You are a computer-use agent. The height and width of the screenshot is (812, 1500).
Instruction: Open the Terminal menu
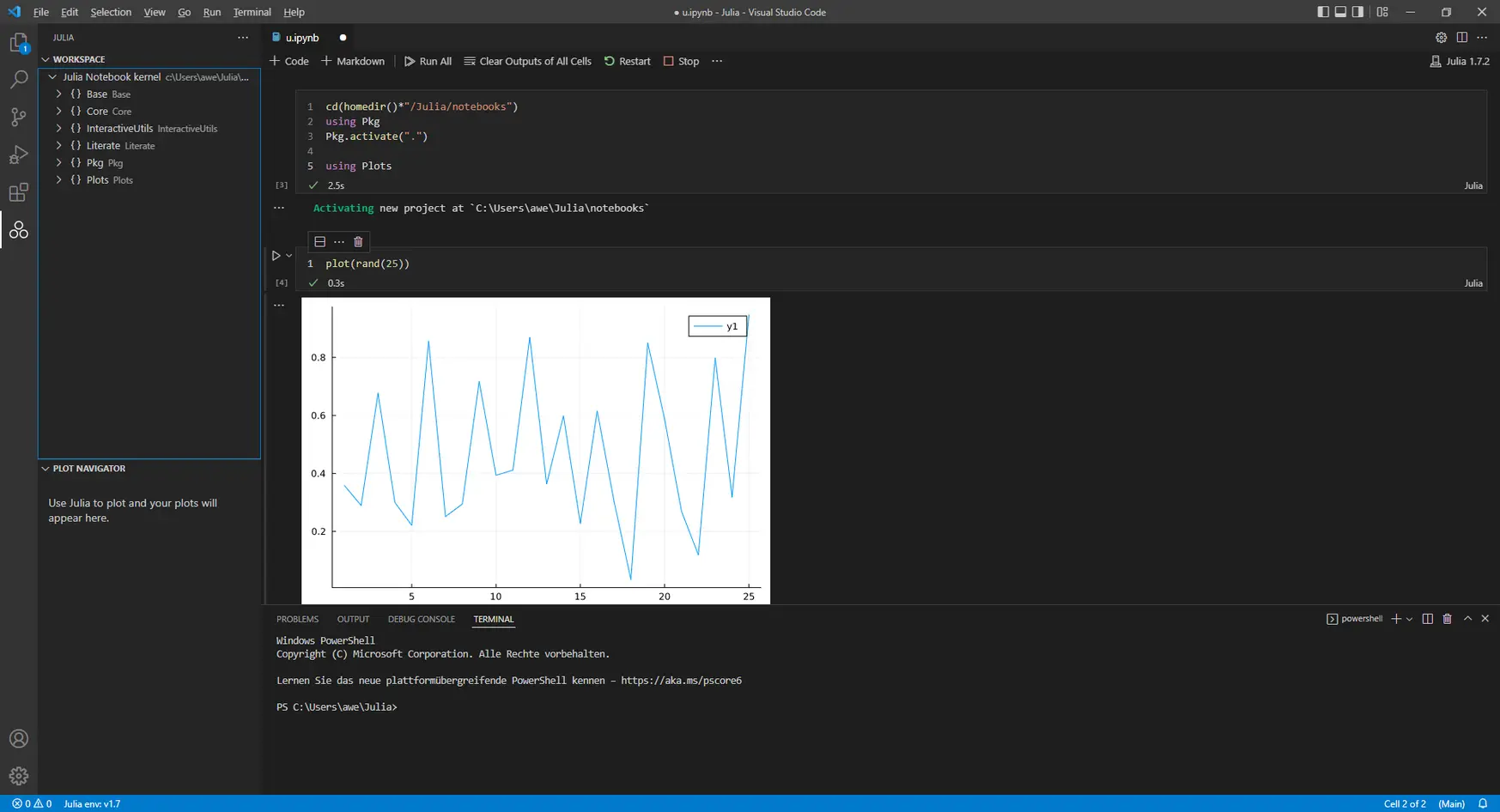[x=252, y=12]
